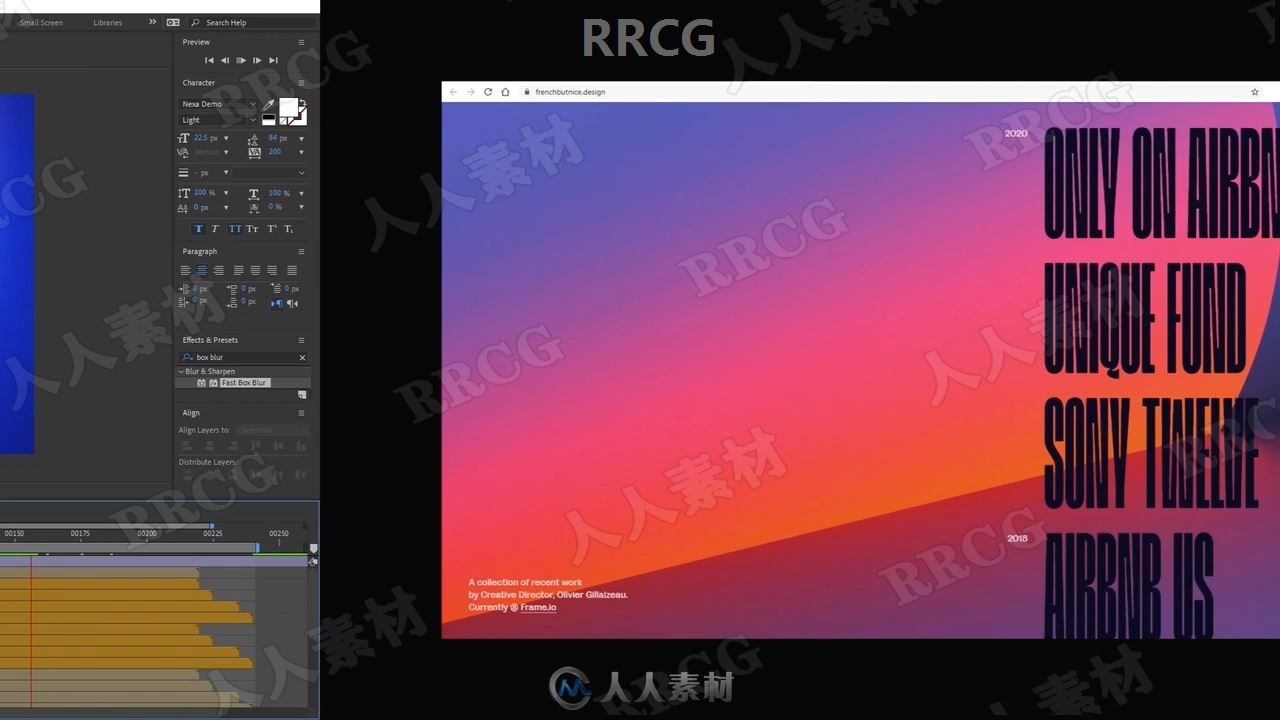
Task: Open the Character panel menu
Action: pyautogui.click(x=301, y=83)
